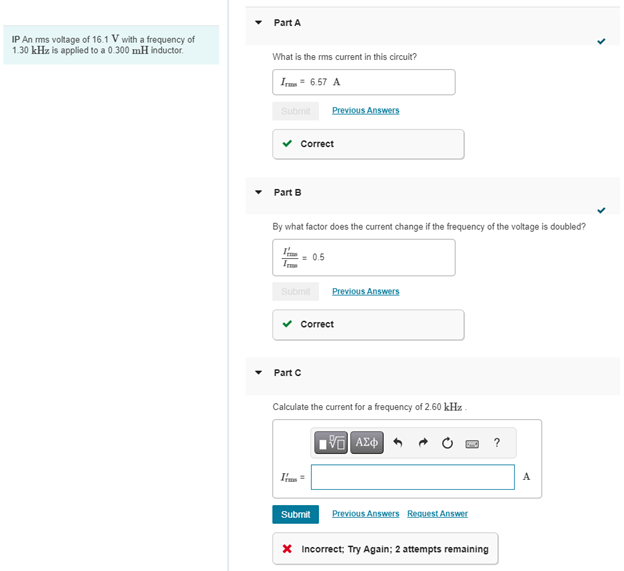Click the Correct feedback box in Part B
624x571 pixels.
pyautogui.click(x=368, y=325)
